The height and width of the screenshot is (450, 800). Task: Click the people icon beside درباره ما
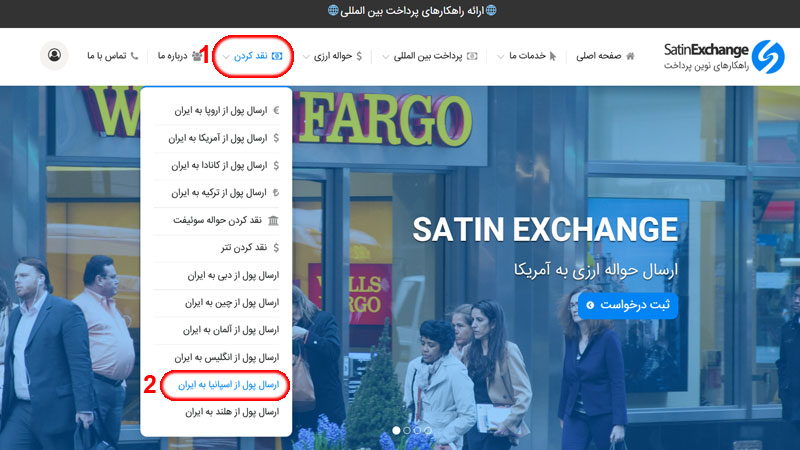point(197,56)
